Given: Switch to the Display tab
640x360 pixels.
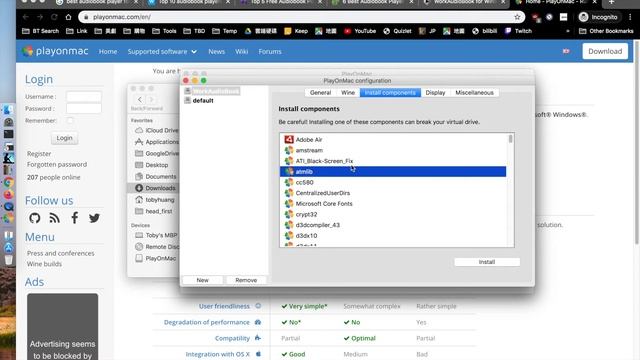Looking at the screenshot, I should click(x=435, y=93).
